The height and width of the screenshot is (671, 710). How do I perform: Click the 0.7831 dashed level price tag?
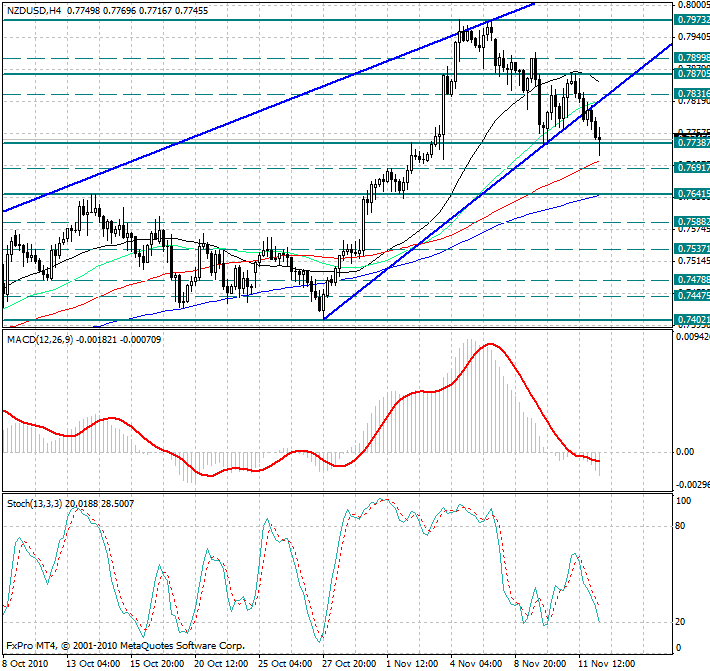692,94
